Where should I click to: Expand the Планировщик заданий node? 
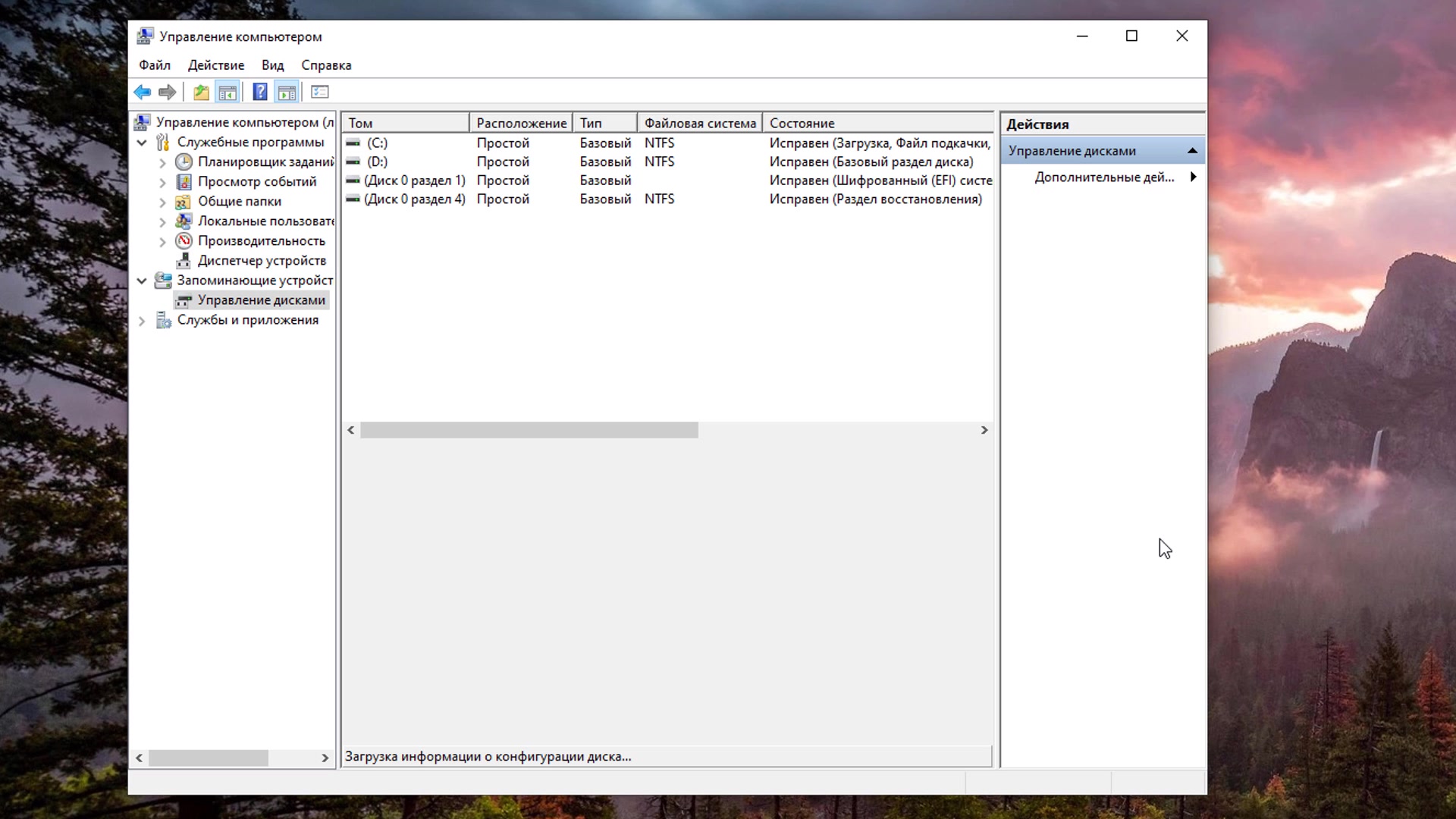pos(162,162)
